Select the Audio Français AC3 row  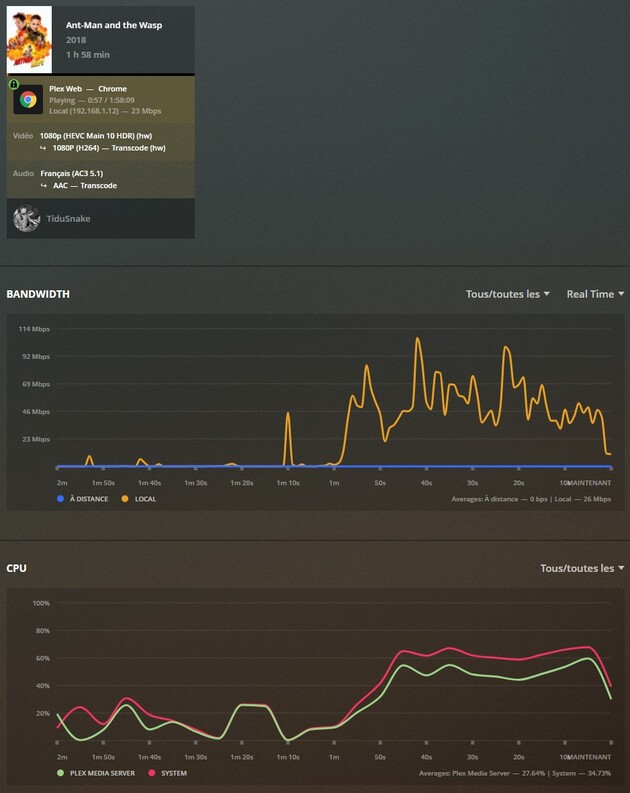[101, 180]
